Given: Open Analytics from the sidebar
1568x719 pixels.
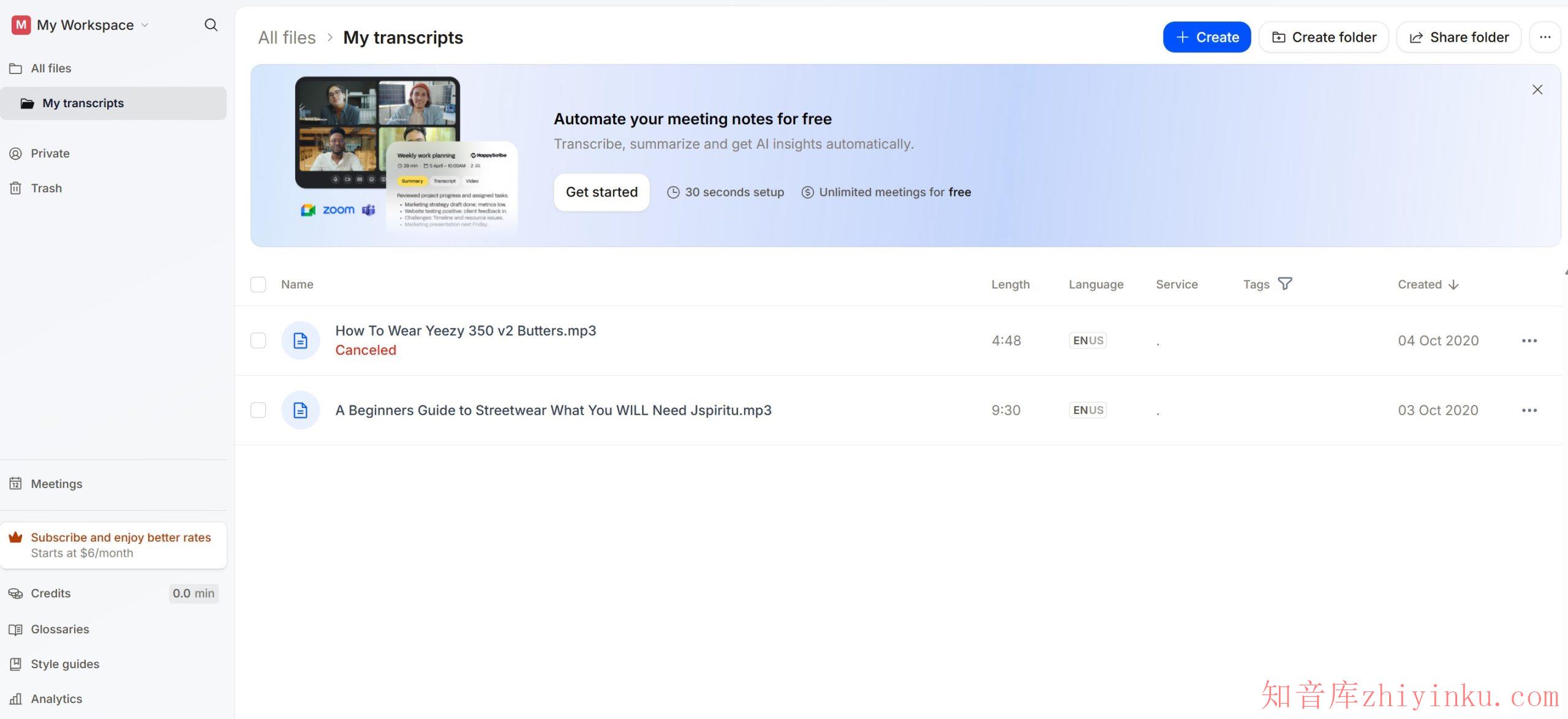Looking at the screenshot, I should [x=56, y=699].
